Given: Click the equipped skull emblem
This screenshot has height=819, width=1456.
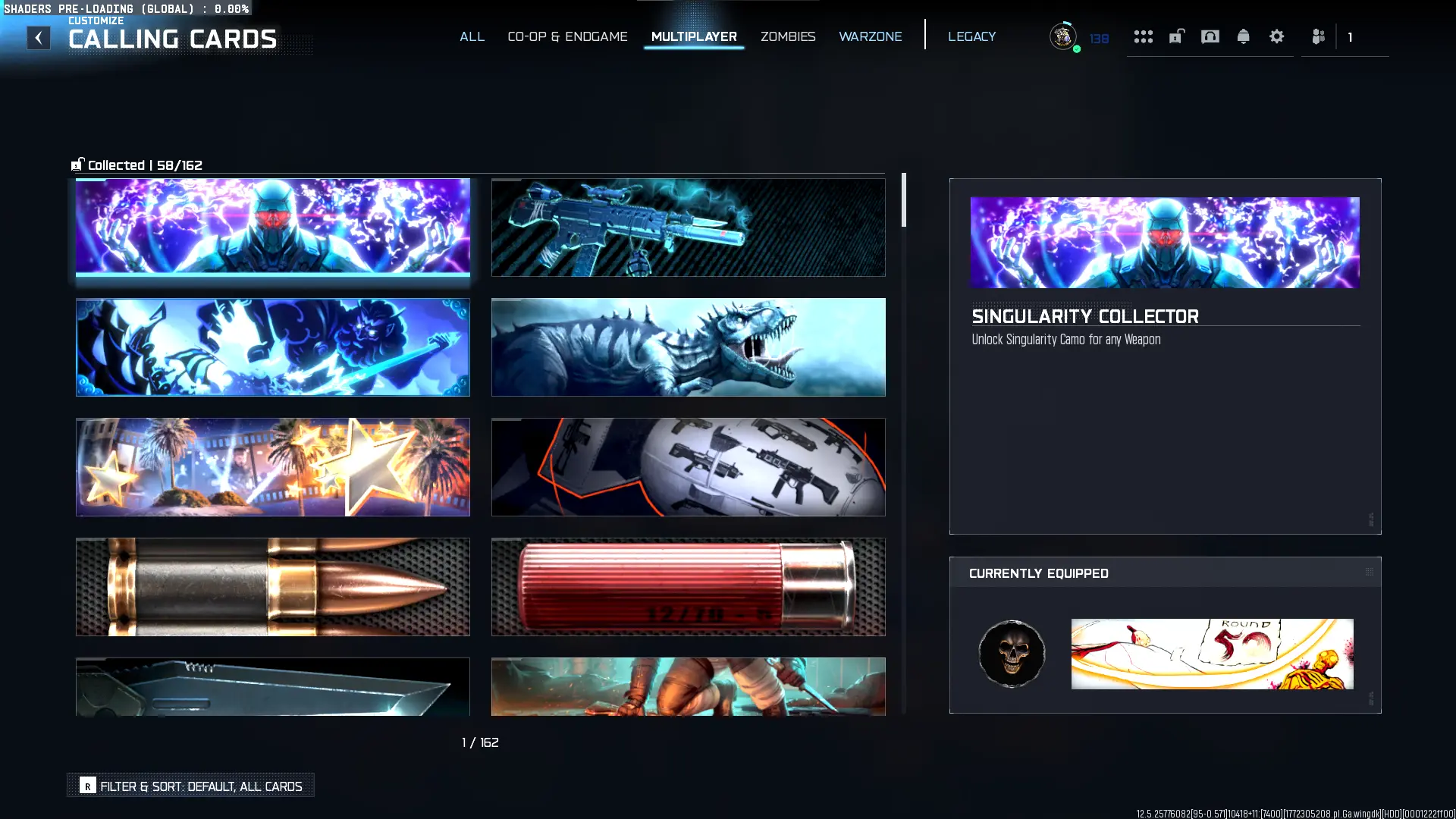Looking at the screenshot, I should click(x=1012, y=654).
